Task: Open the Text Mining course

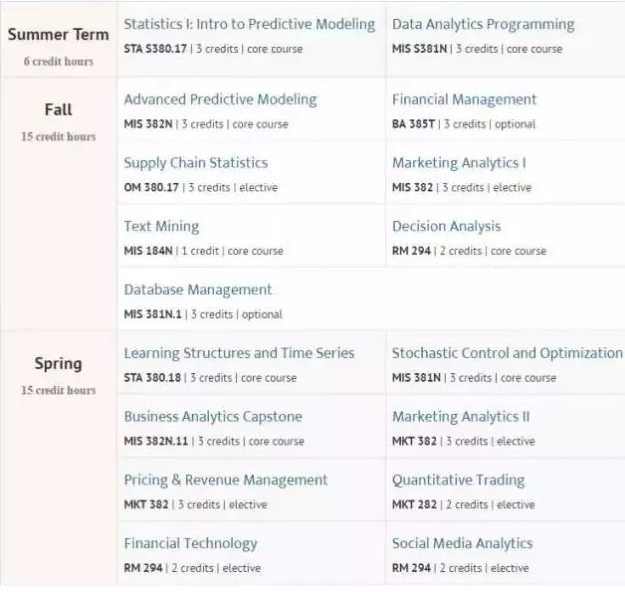Action: pos(161,227)
